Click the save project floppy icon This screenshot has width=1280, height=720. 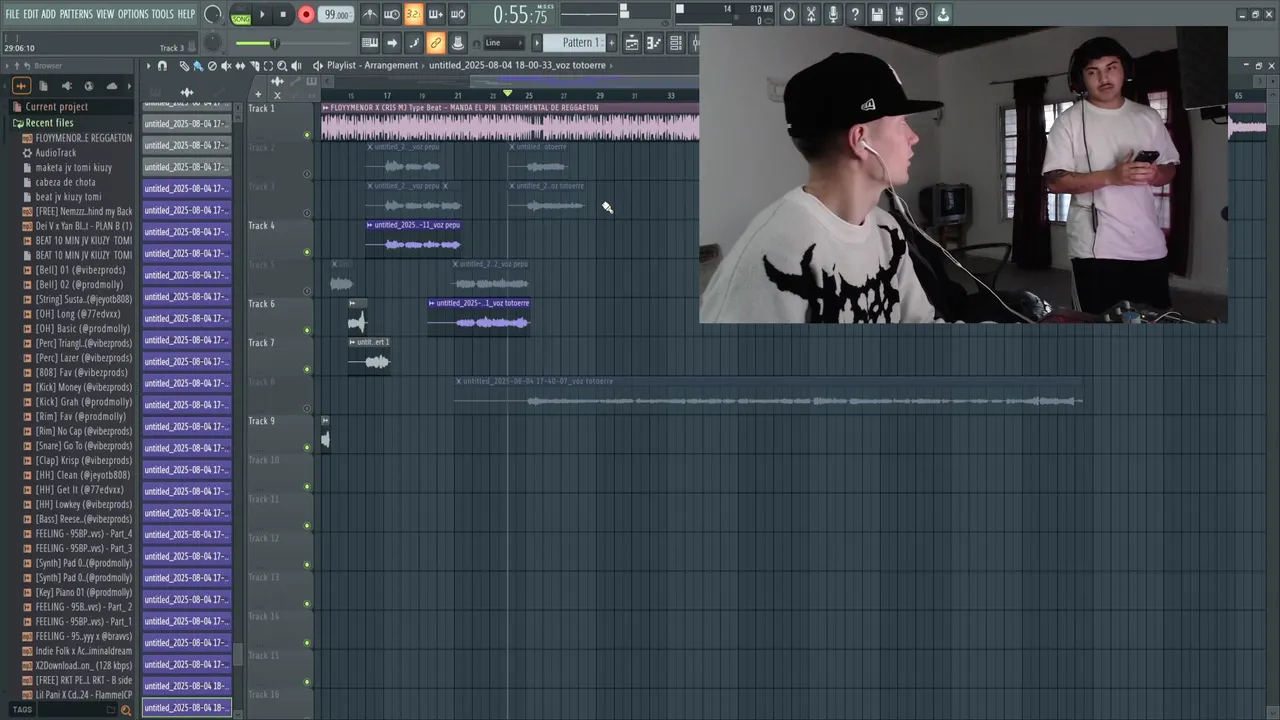pyautogui.click(x=877, y=14)
